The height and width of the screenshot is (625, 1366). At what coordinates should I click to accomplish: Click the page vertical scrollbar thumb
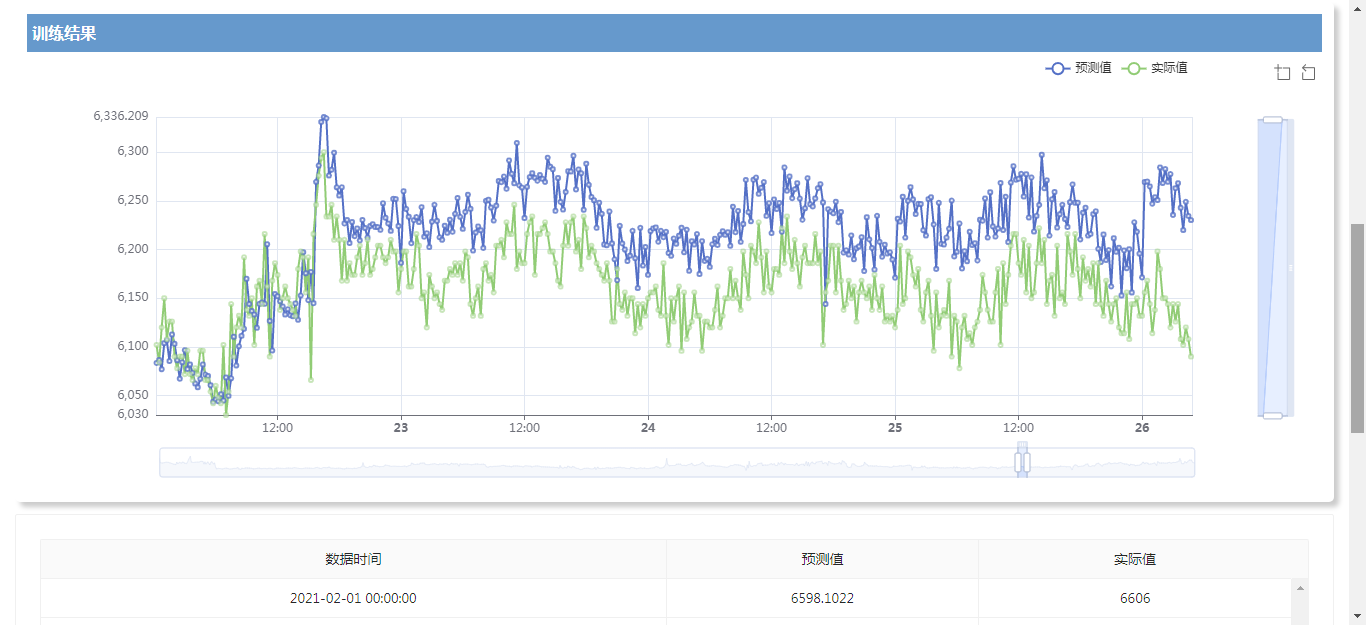pos(1357,328)
